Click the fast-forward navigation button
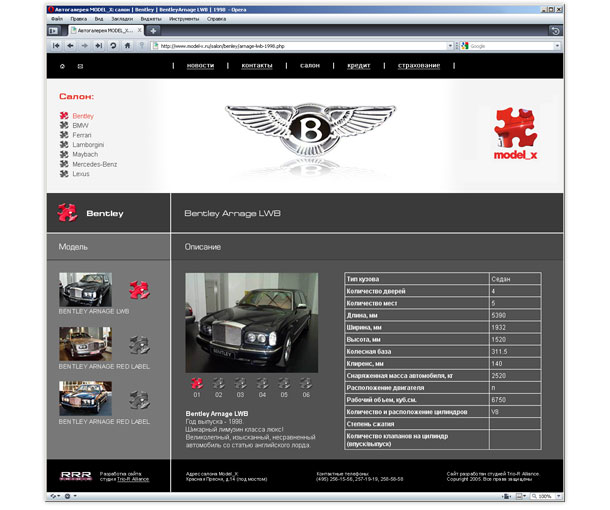The height and width of the screenshot is (510, 610). tap(99, 46)
